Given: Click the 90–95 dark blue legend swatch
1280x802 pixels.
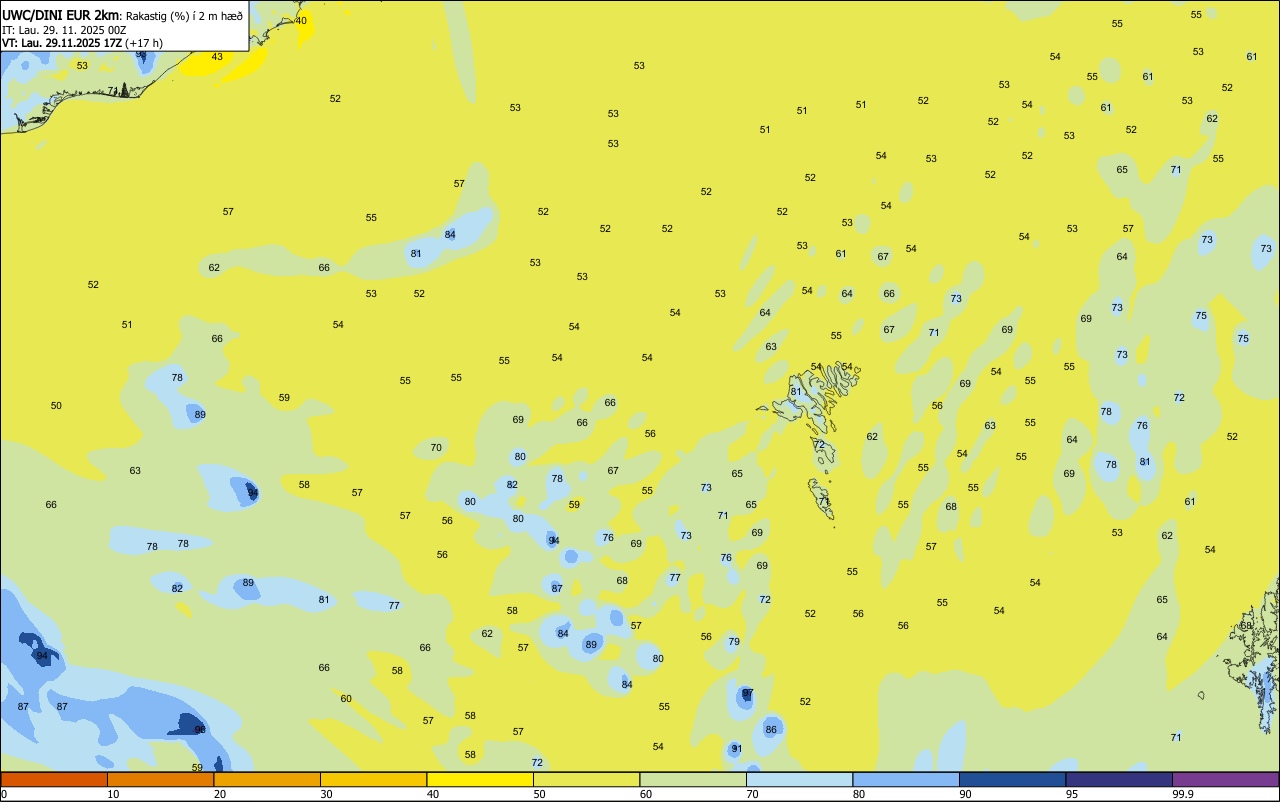Looking at the screenshot, I should pos(1012,779).
